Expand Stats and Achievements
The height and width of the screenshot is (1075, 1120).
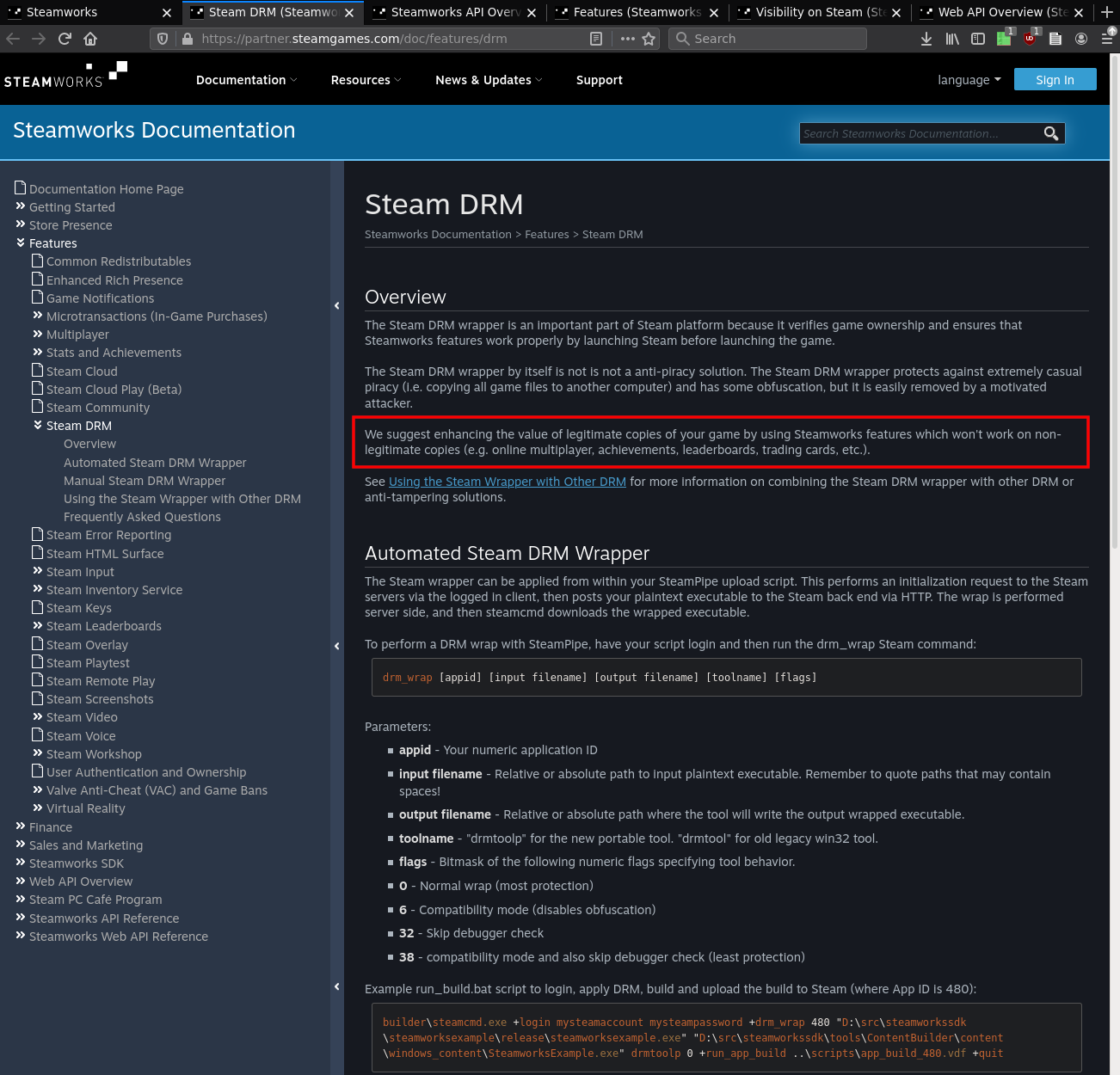tap(38, 352)
